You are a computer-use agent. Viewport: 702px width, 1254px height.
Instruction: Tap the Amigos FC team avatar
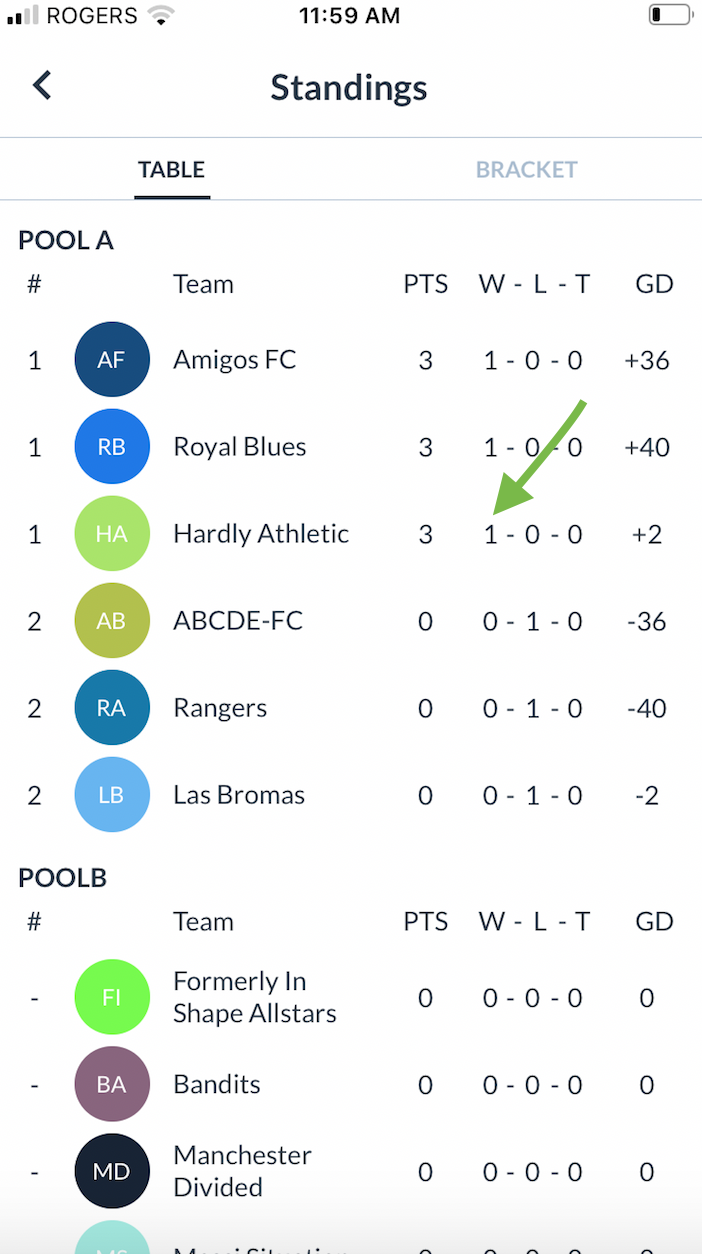coord(112,360)
